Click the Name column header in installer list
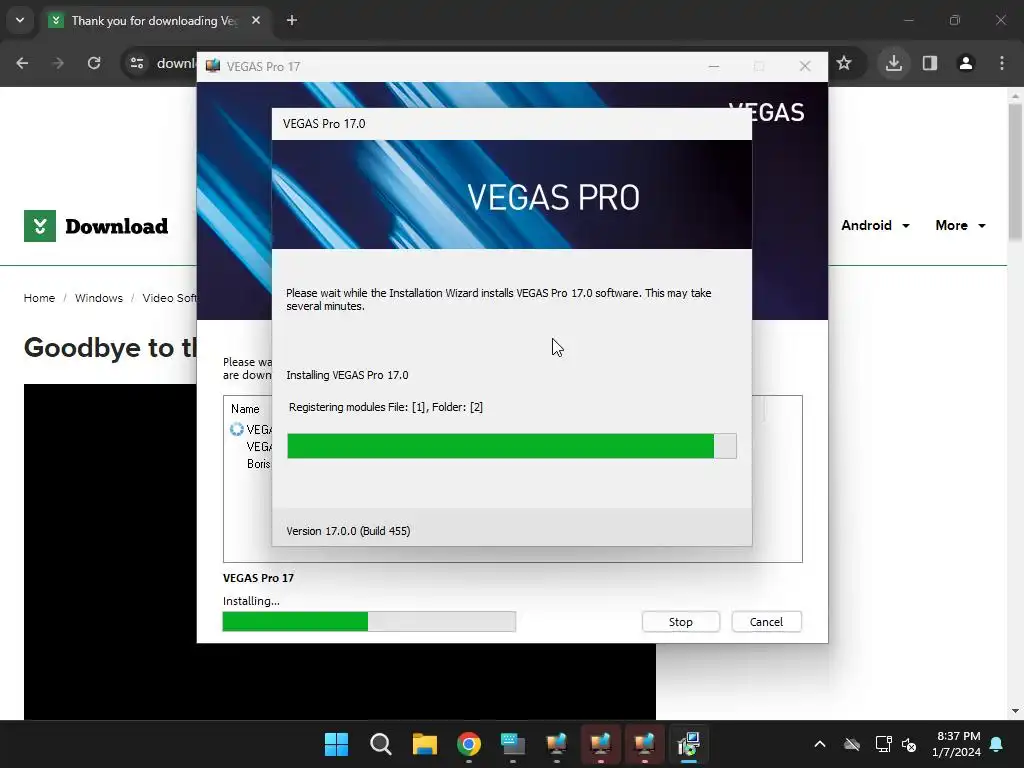The width and height of the screenshot is (1024, 768). 245,409
